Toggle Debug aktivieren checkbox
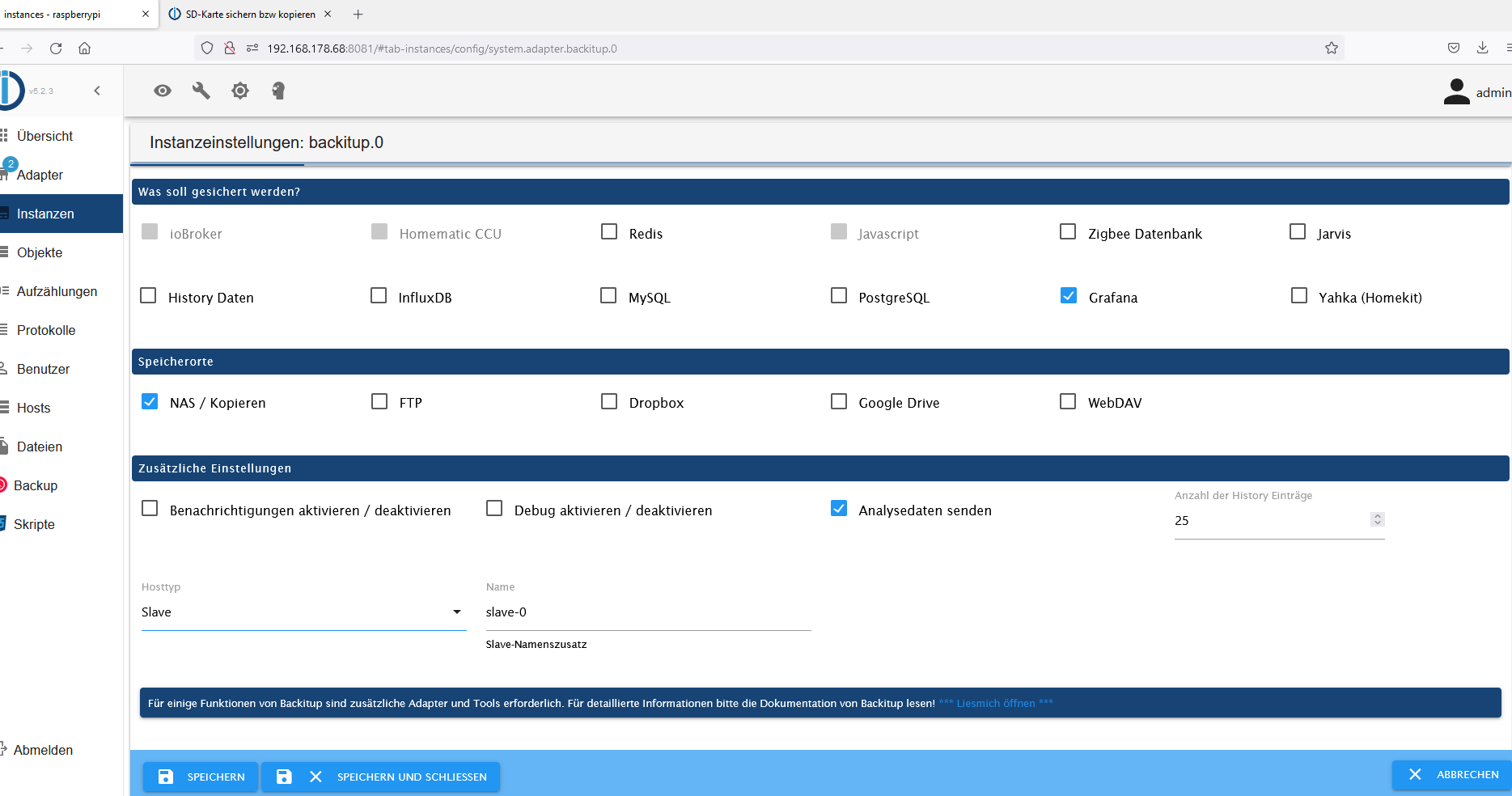The height and width of the screenshot is (796, 1512). (494, 509)
